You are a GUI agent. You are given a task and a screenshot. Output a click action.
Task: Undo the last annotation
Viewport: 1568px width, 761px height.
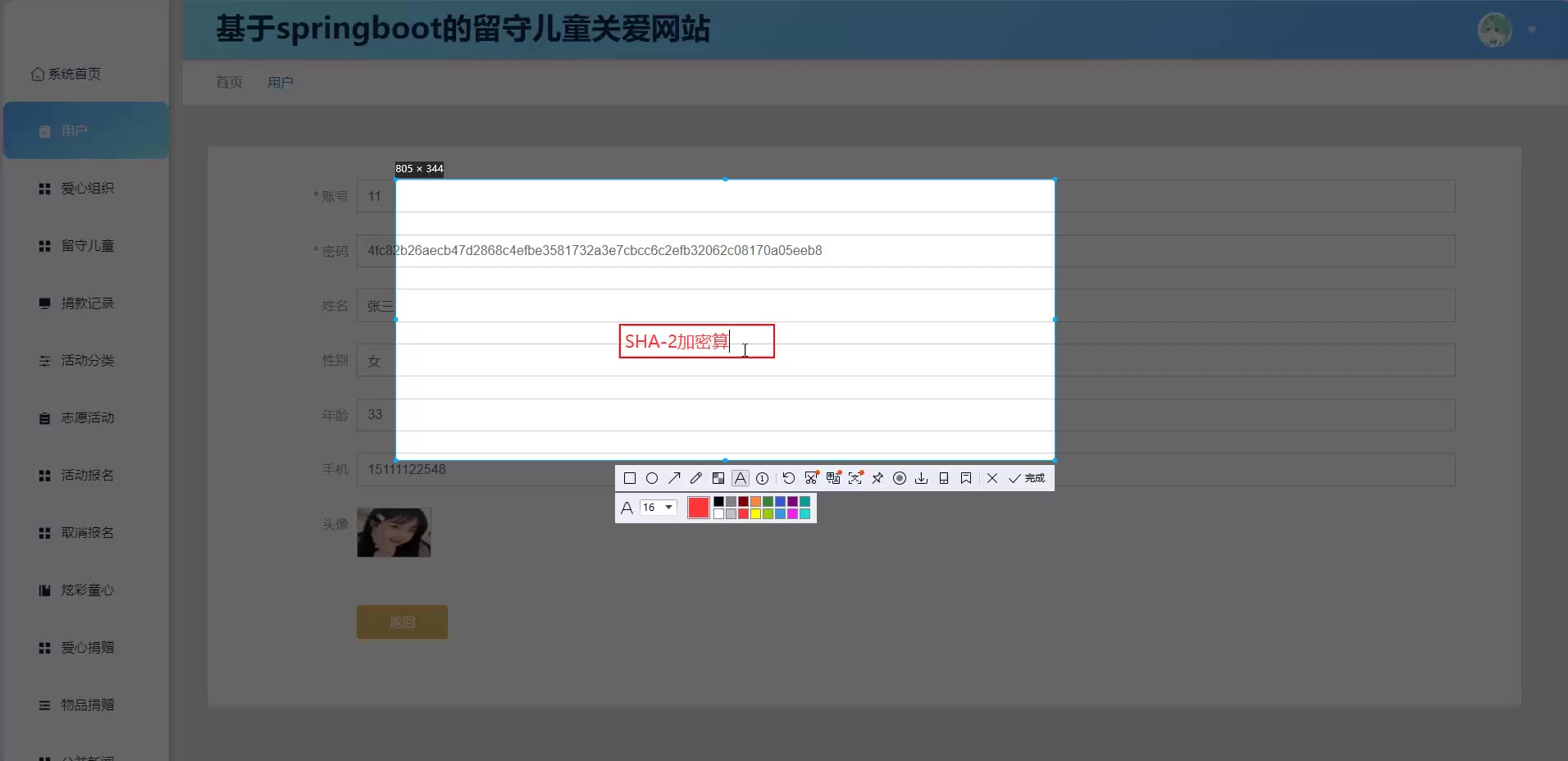point(789,478)
